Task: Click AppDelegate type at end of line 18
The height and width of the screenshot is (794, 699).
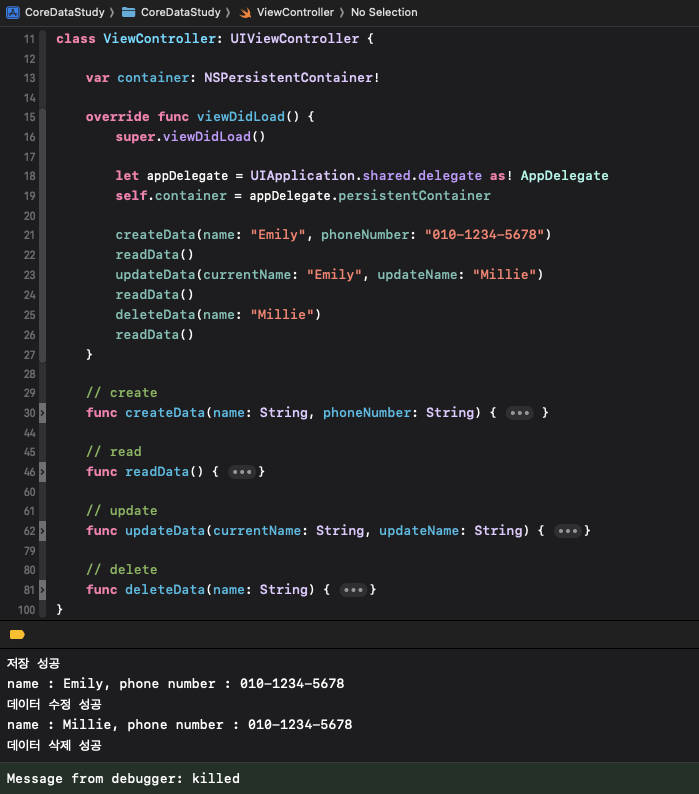Action: click(564, 176)
